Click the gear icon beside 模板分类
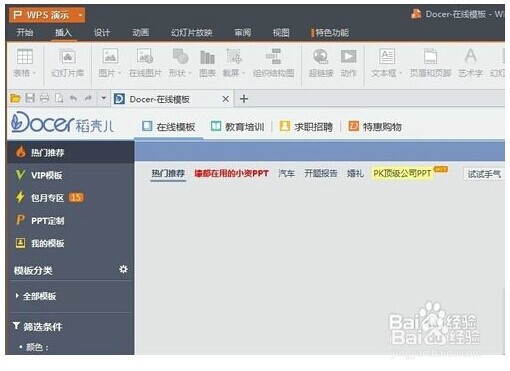 (x=123, y=269)
